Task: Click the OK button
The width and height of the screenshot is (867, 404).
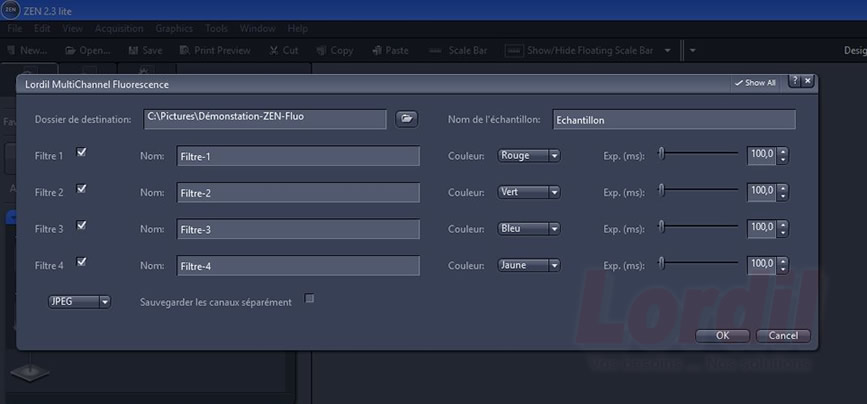Action: click(x=723, y=335)
